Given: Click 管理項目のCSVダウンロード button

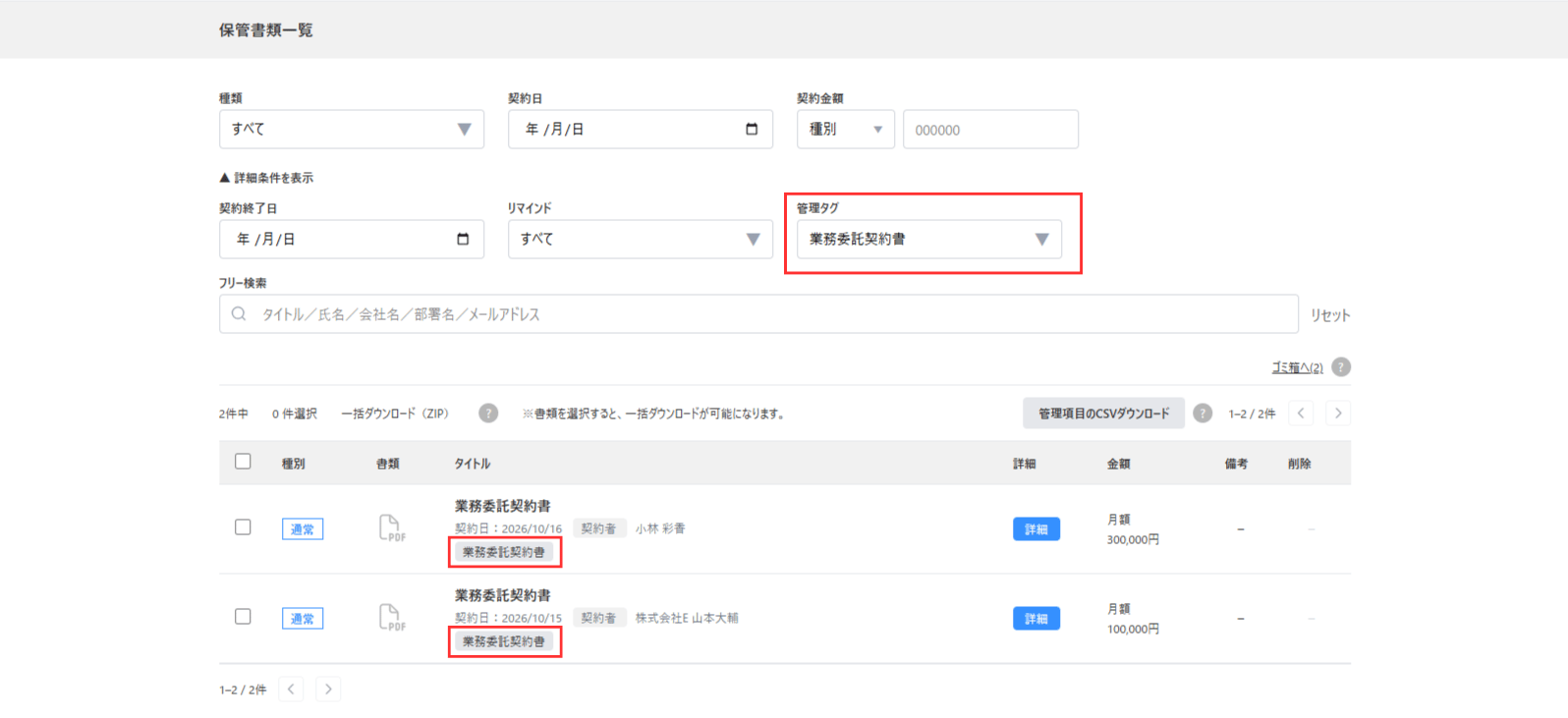Looking at the screenshot, I should [x=1103, y=414].
